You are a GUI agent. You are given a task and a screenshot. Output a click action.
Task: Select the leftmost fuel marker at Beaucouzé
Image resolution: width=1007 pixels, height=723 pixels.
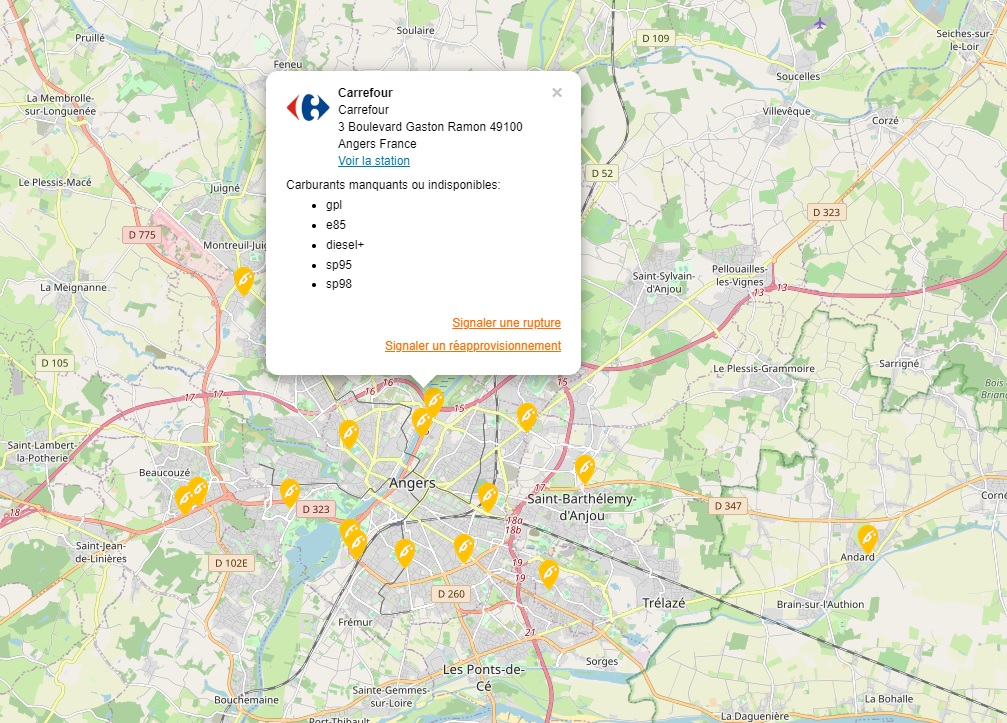[x=184, y=498]
